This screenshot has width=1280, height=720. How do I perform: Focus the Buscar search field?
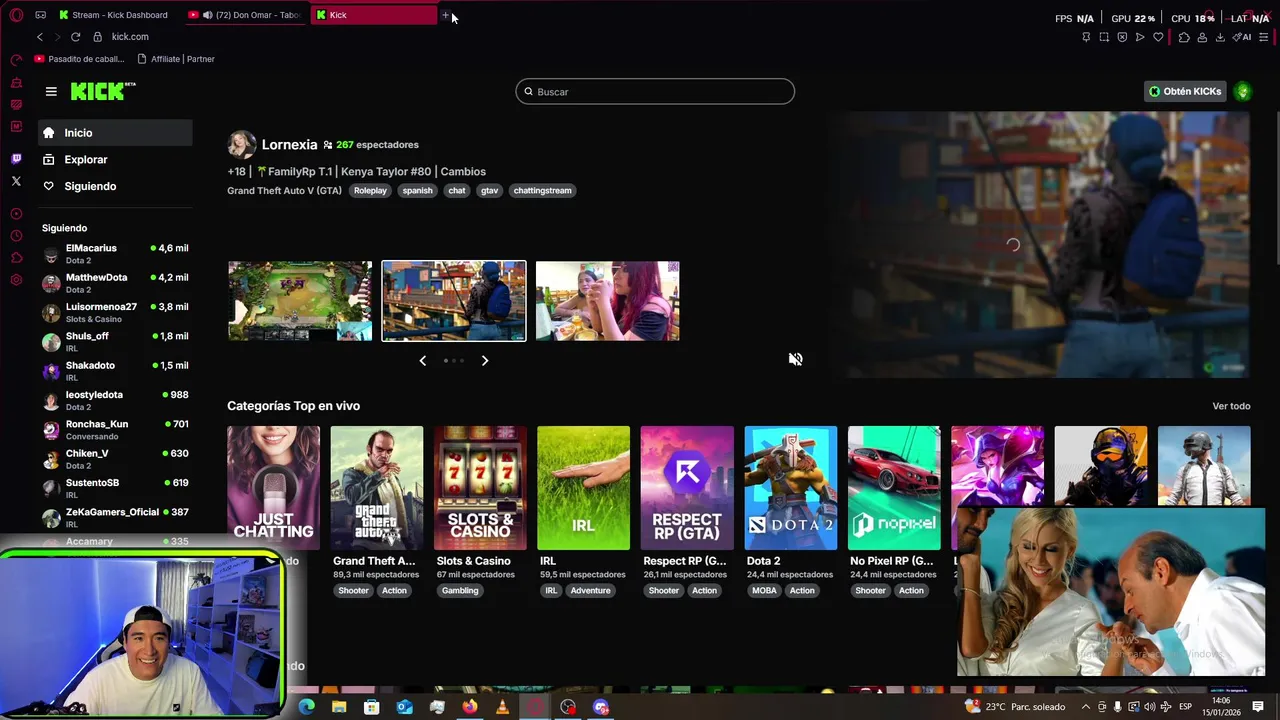655,91
